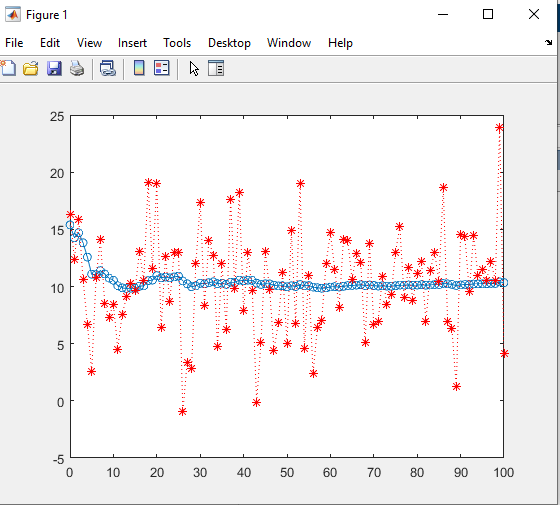Dock the figure using corner arrow
This screenshot has height=505, width=560.
(x=548, y=42)
